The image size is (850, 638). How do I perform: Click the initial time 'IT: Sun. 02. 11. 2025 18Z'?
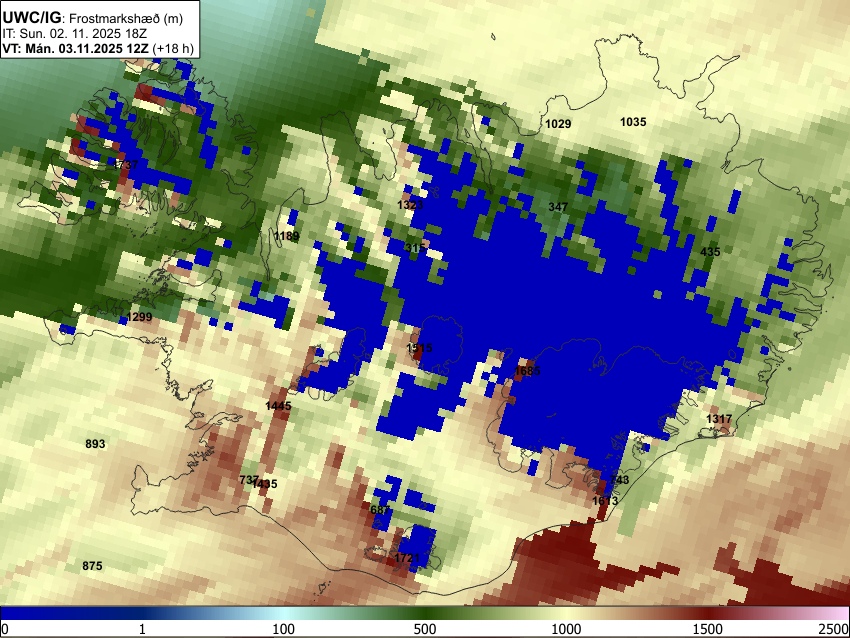click(x=74, y=34)
